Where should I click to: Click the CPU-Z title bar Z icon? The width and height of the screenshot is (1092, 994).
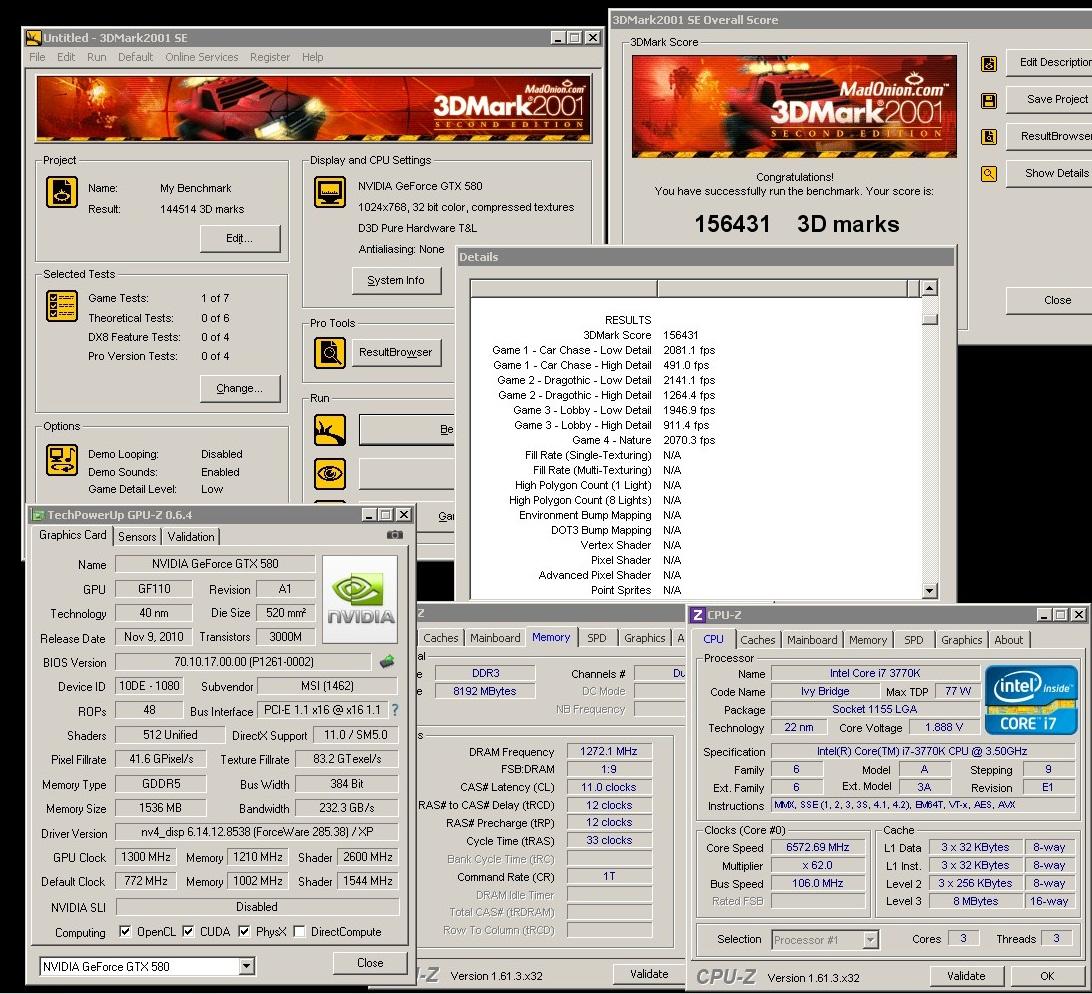tap(697, 614)
